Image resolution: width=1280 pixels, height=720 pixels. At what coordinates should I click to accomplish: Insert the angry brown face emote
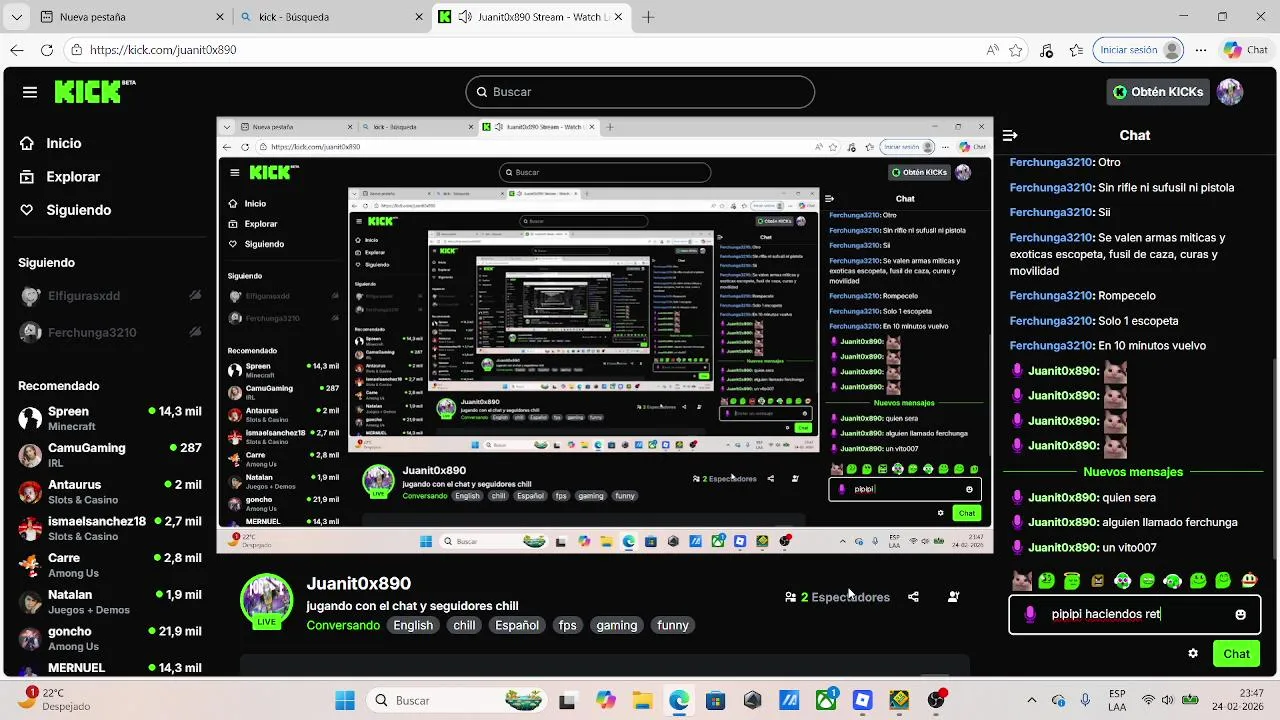(1097, 581)
